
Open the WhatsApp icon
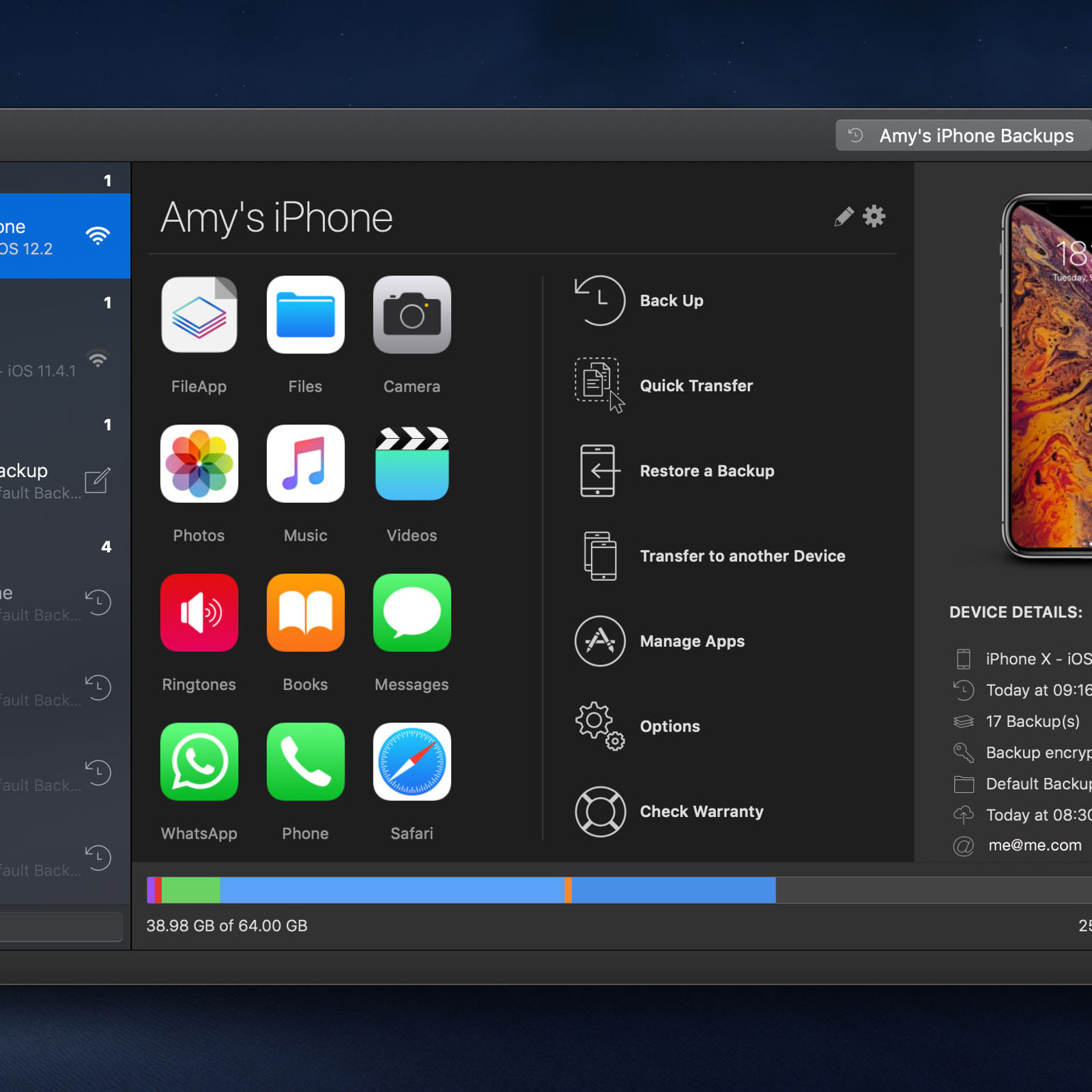(x=199, y=761)
